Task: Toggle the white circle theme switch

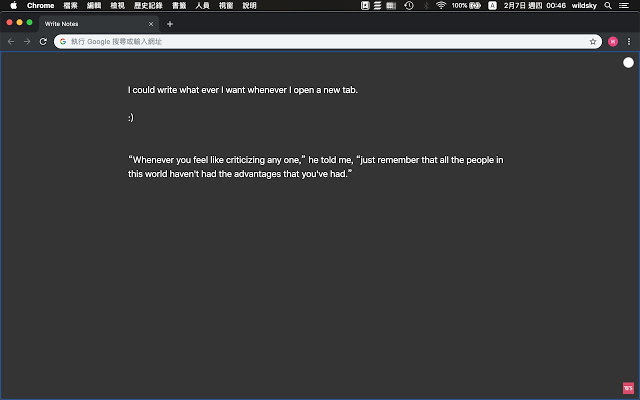Action: click(x=629, y=63)
